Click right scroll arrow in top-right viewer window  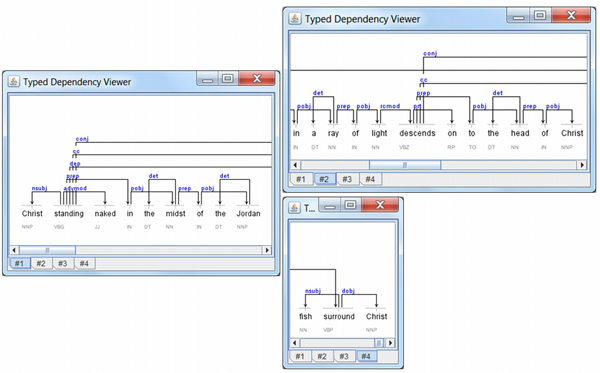coord(582,165)
